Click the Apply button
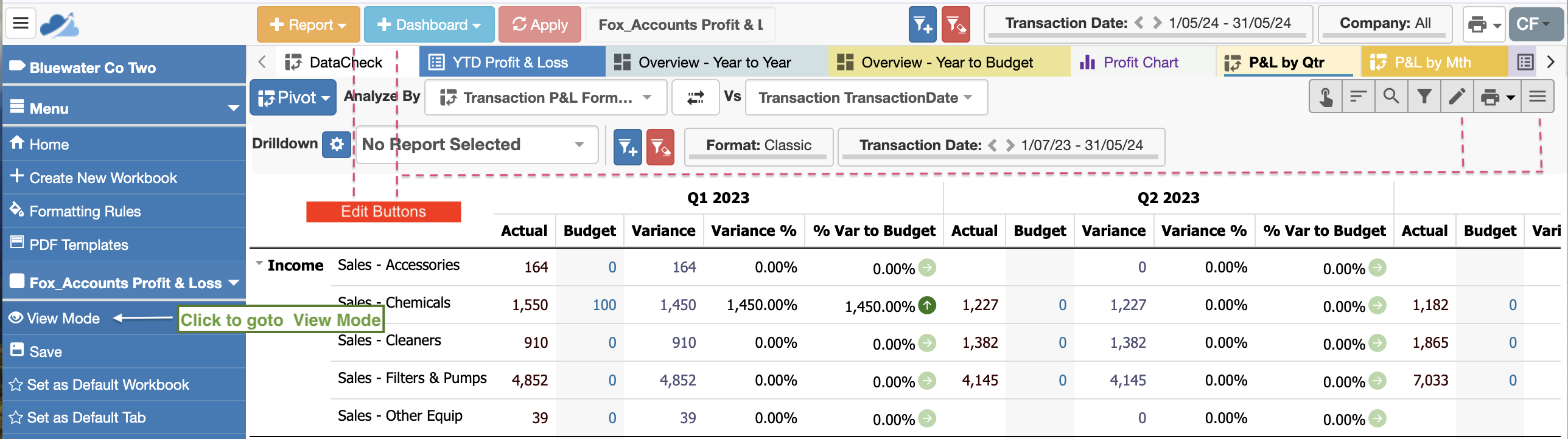Viewport: 1568px width, 439px height. click(540, 24)
